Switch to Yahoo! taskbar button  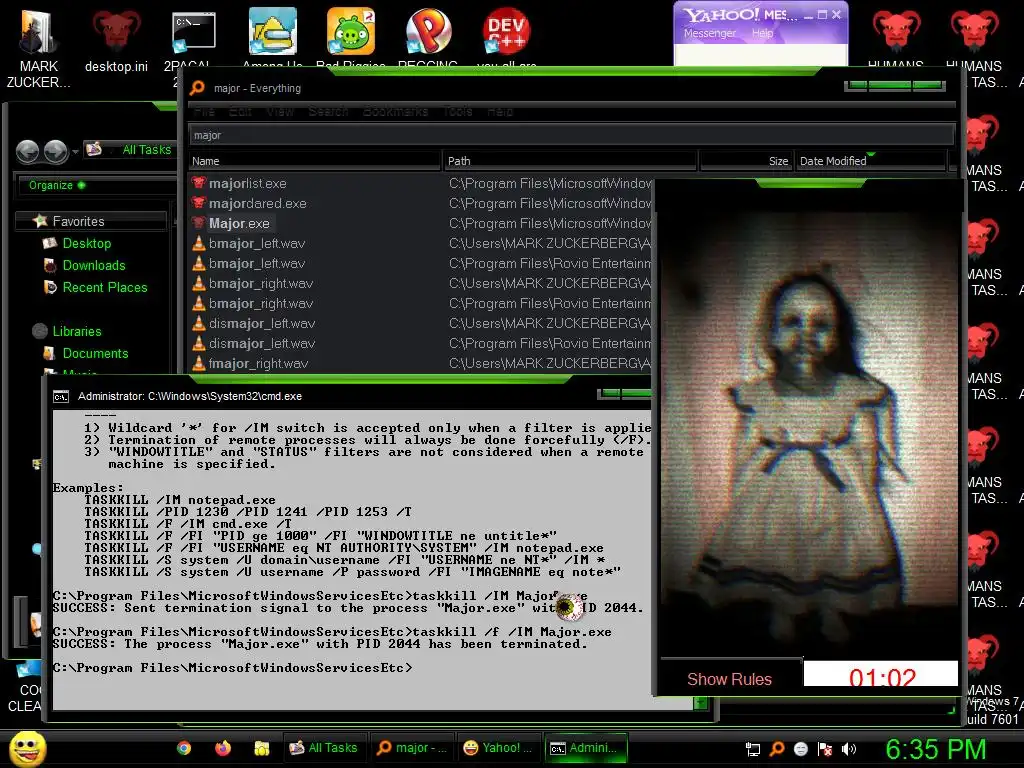click(x=498, y=748)
